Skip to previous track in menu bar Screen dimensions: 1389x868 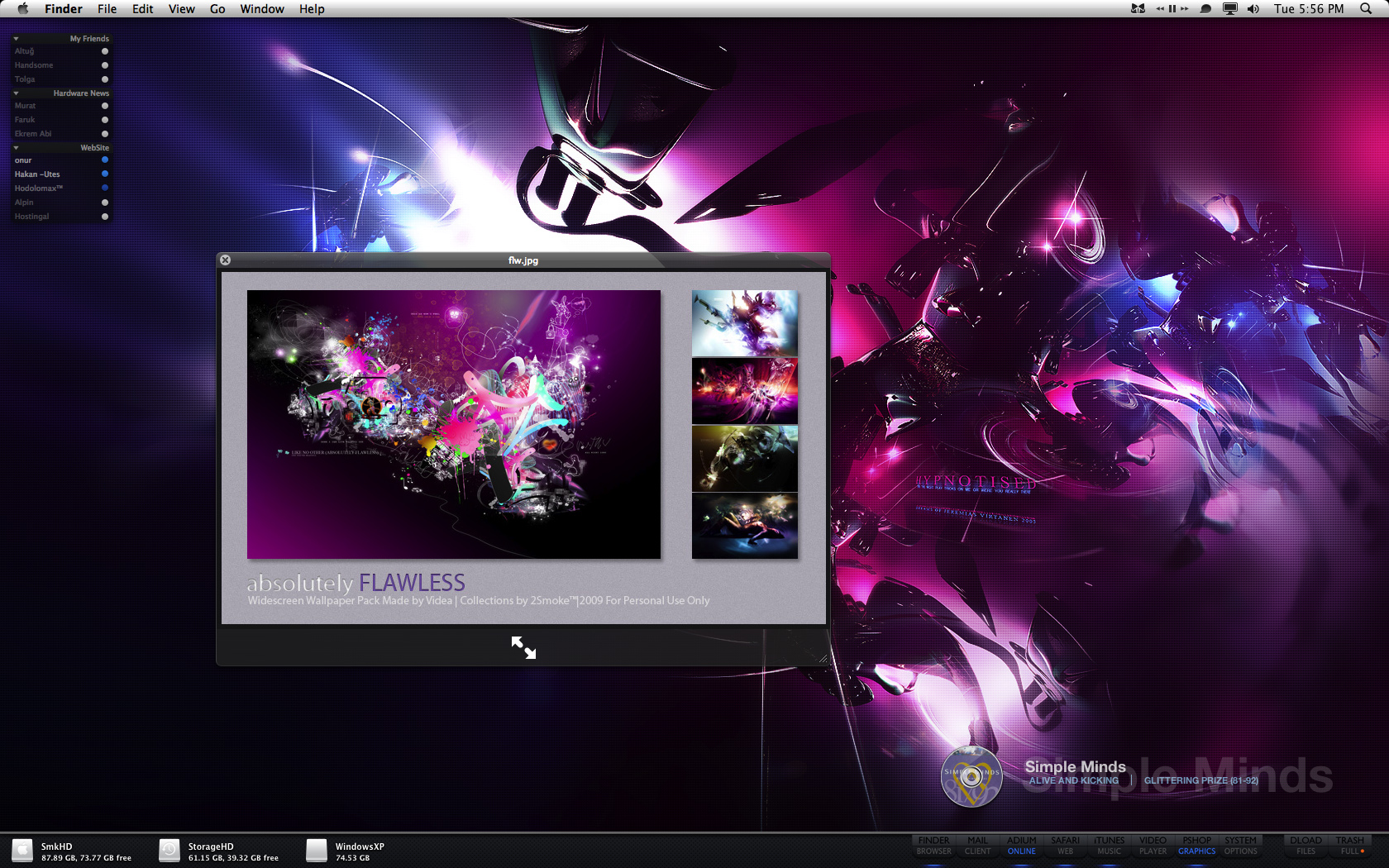(1160, 8)
